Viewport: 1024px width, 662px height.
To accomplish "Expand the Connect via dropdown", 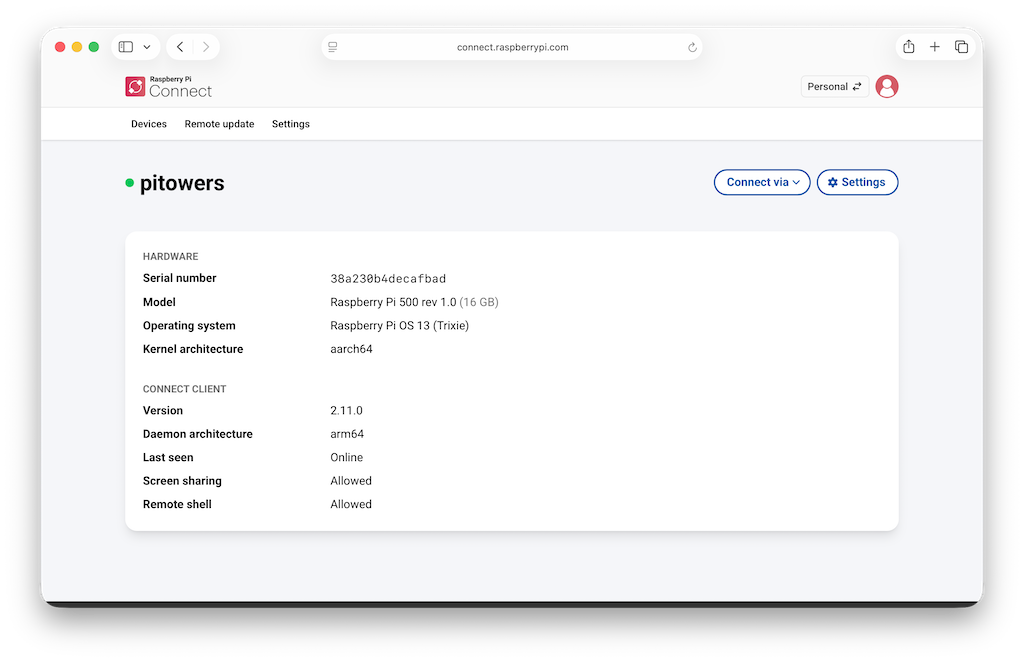I will [x=762, y=182].
